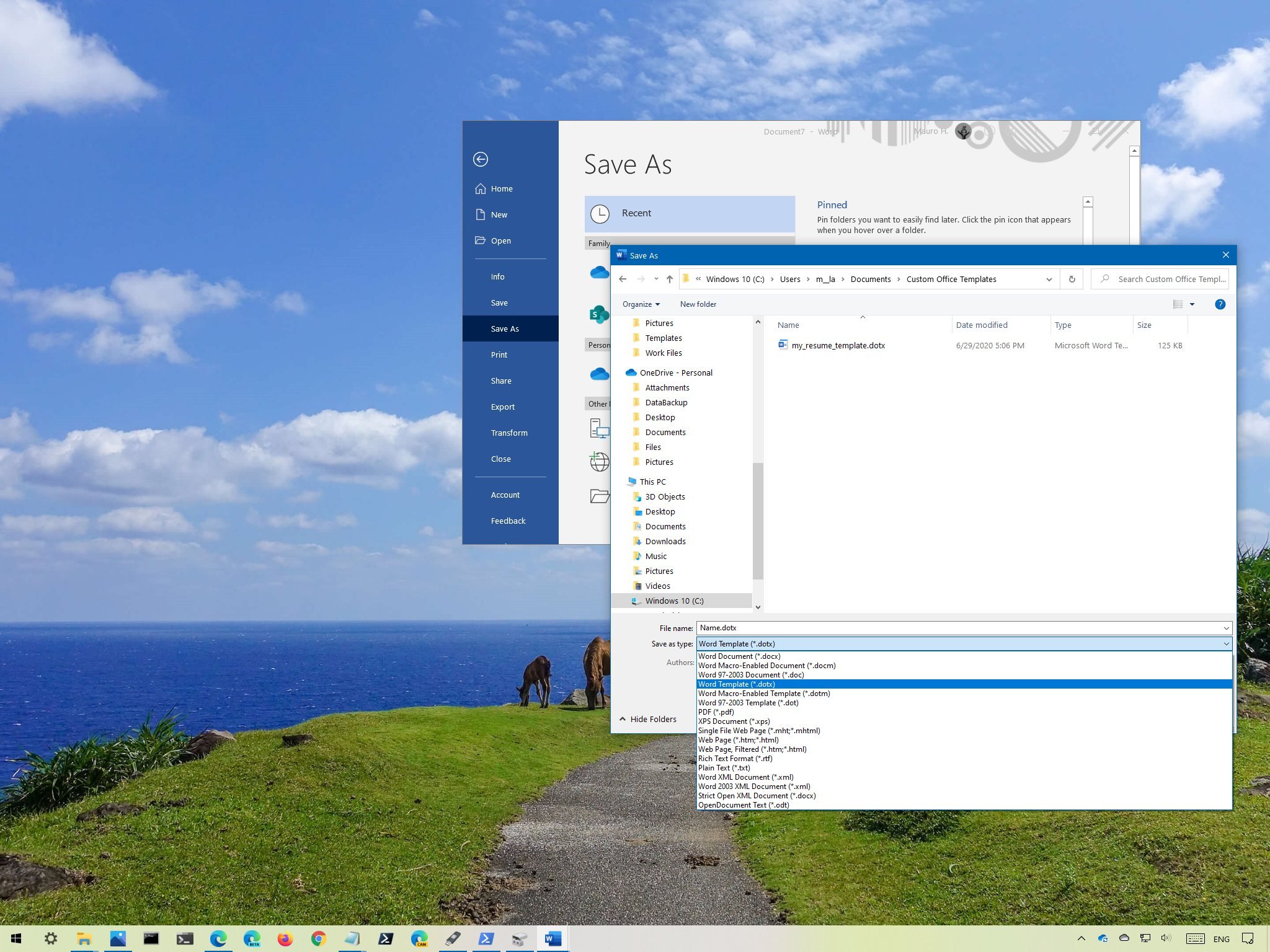Click the Export icon in sidebar
The width and height of the screenshot is (1270, 952).
(x=502, y=406)
